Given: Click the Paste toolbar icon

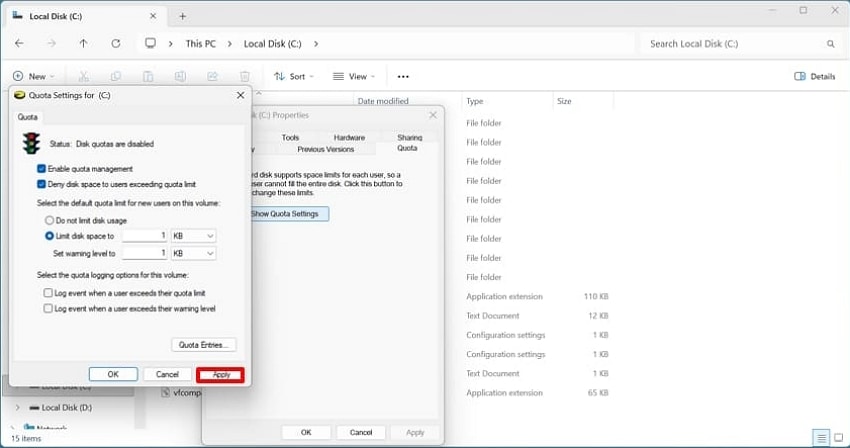Looking at the screenshot, I should point(148,76).
